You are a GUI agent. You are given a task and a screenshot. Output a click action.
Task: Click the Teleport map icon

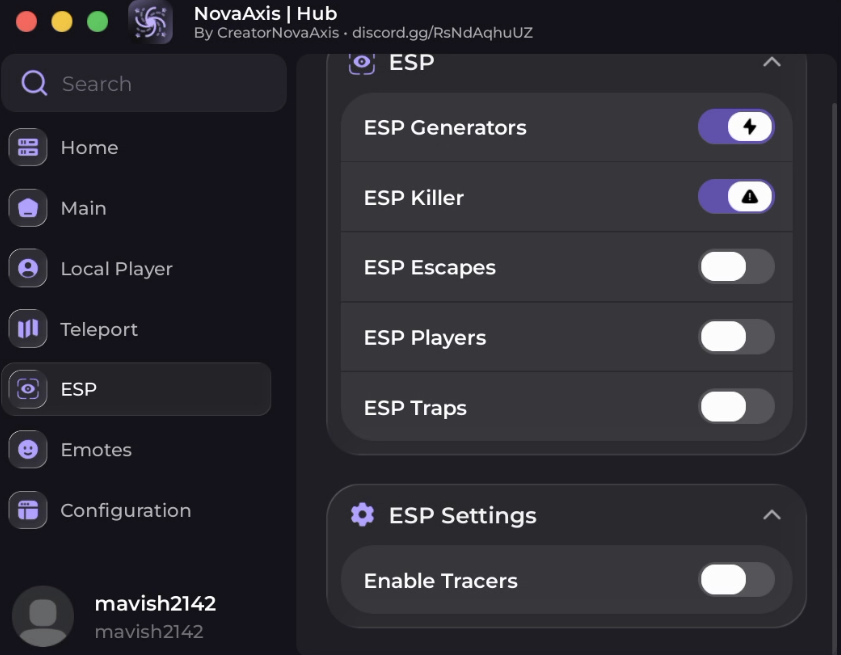28,329
